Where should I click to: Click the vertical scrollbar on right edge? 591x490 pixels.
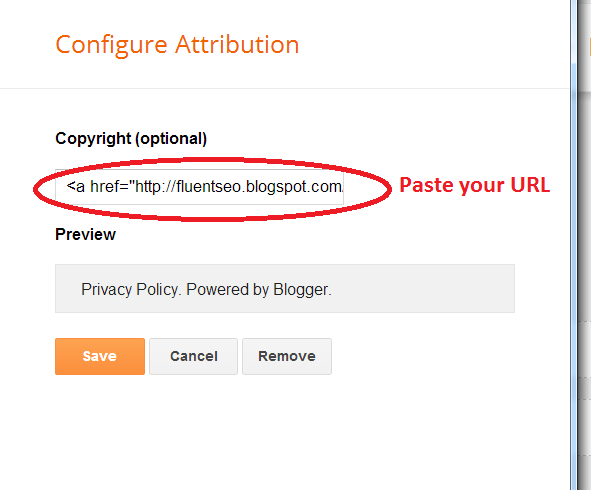[x=574, y=245]
